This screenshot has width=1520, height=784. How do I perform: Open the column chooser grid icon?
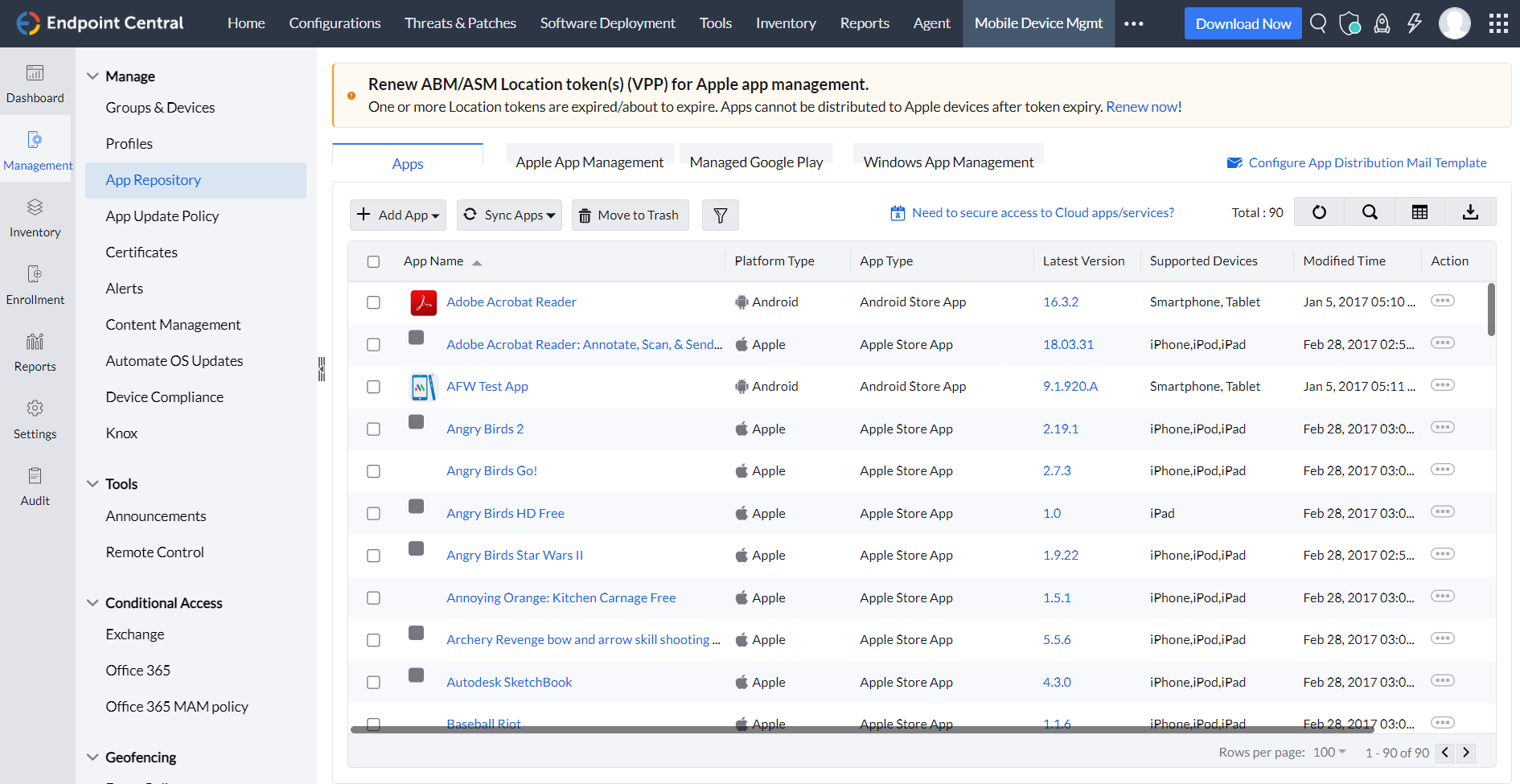1419,212
